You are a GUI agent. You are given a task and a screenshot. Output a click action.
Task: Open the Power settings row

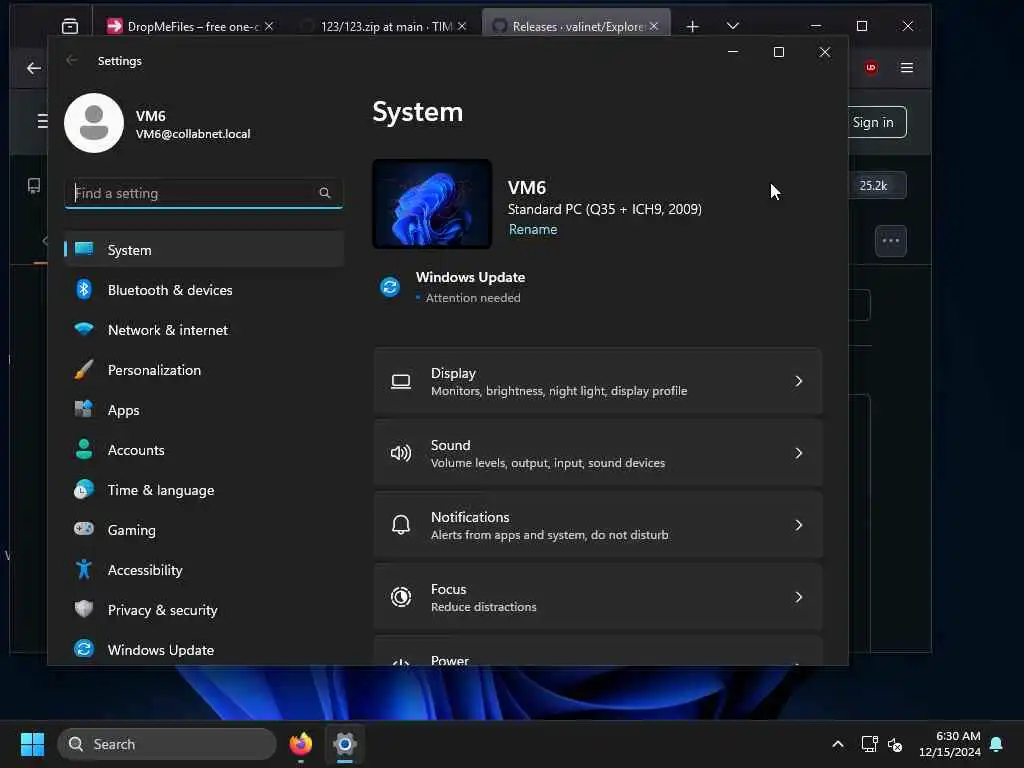pyautogui.click(x=598, y=651)
